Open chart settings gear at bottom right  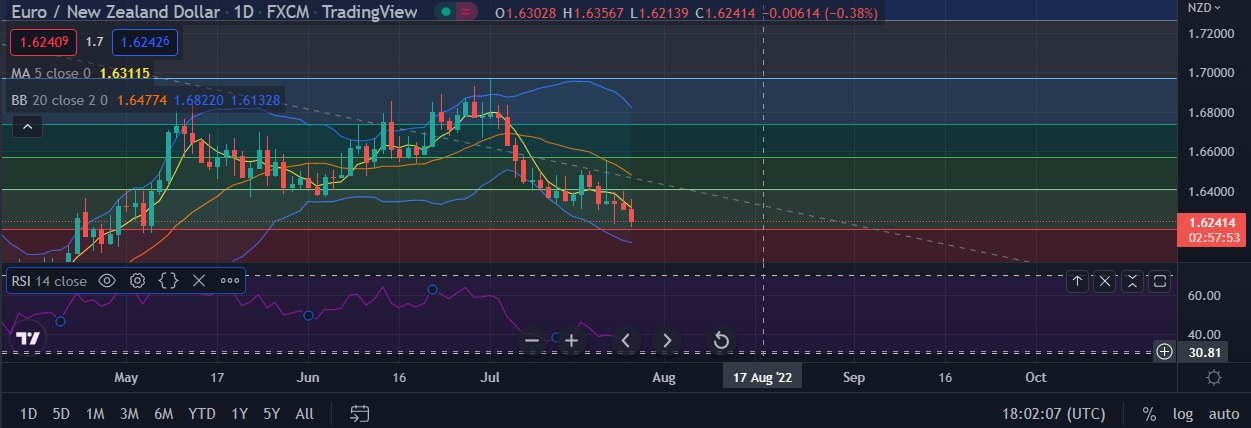(x=1214, y=377)
